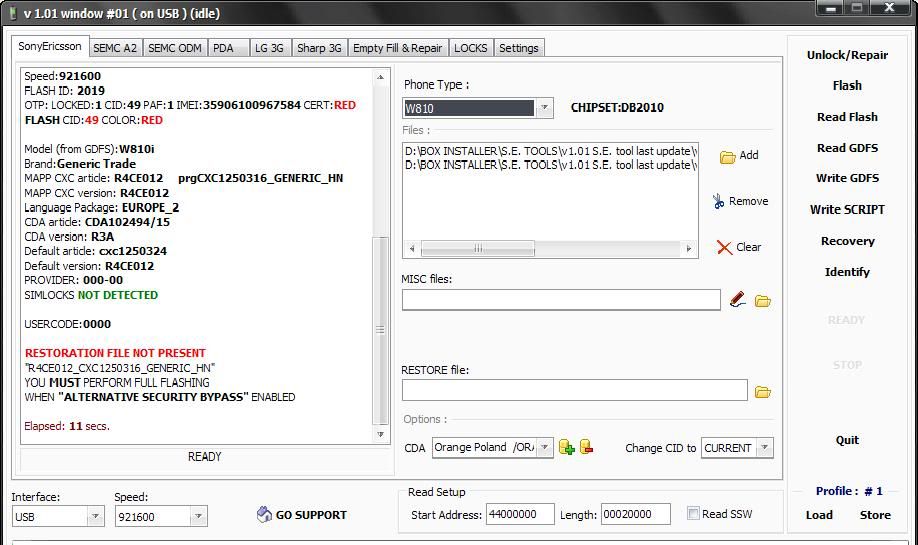Click the log panel scroll down arrow
This screenshot has width=918, height=545.
pyautogui.click(x=381, y=434)
